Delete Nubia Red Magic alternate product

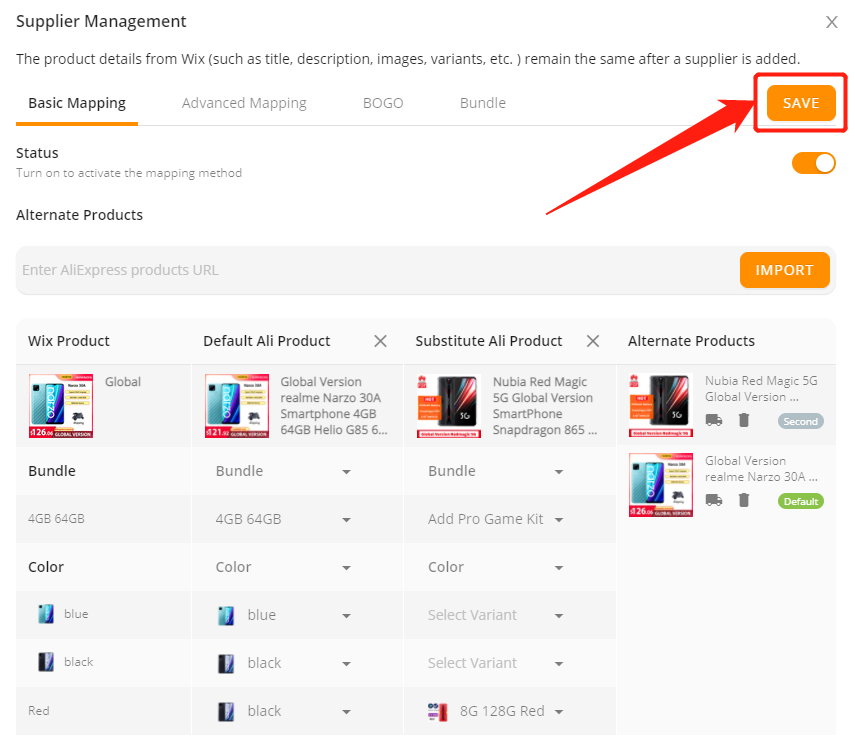point(744,420)
